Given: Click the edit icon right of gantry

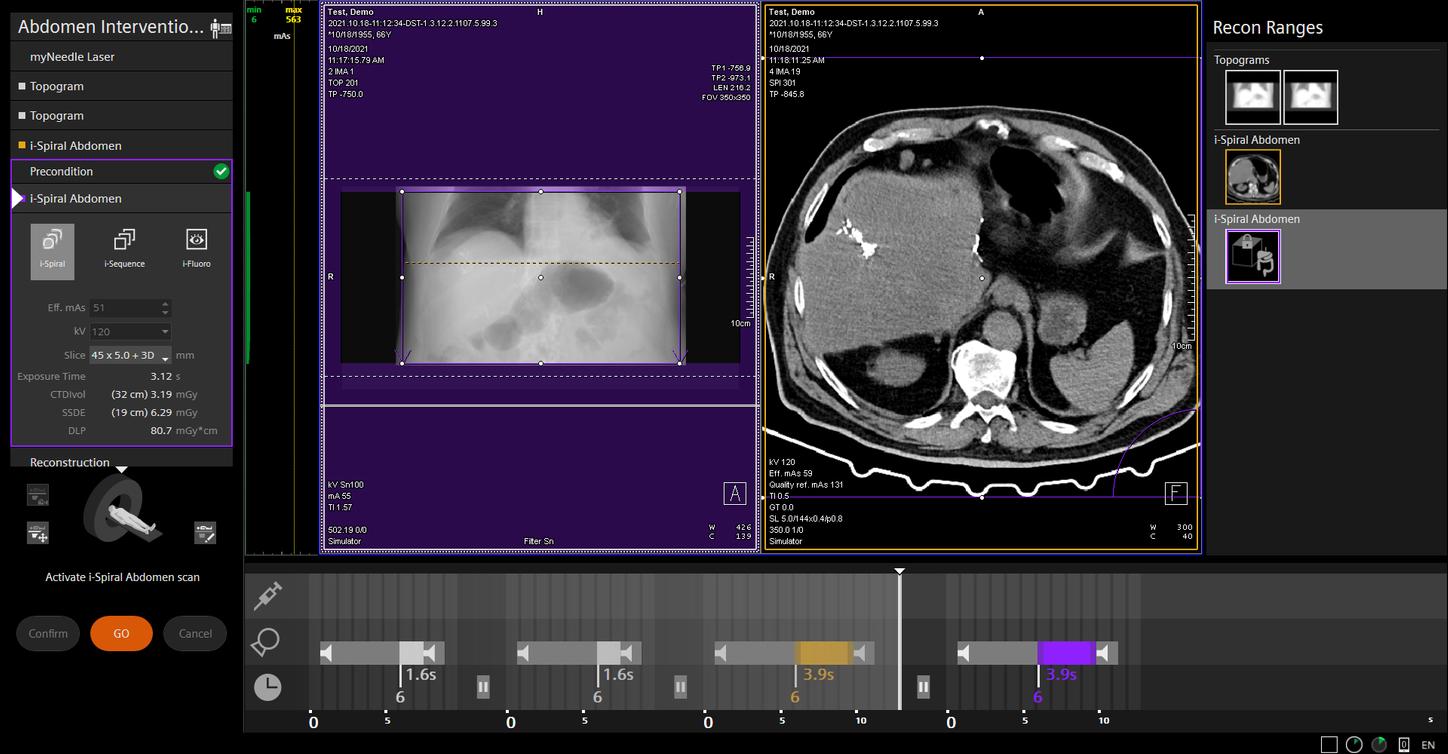Looking at the screenshot, I should (x=205, y=533).
